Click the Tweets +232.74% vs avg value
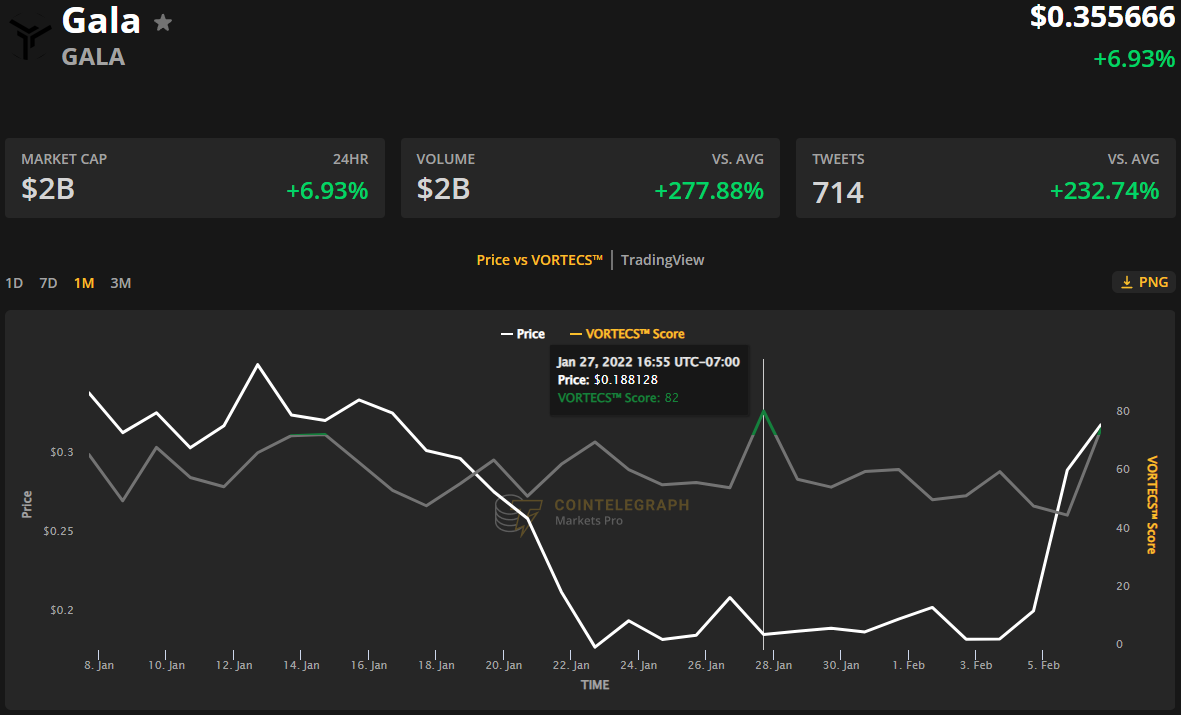Screen dimensions: 1181x715 (x=1104, y=191)
